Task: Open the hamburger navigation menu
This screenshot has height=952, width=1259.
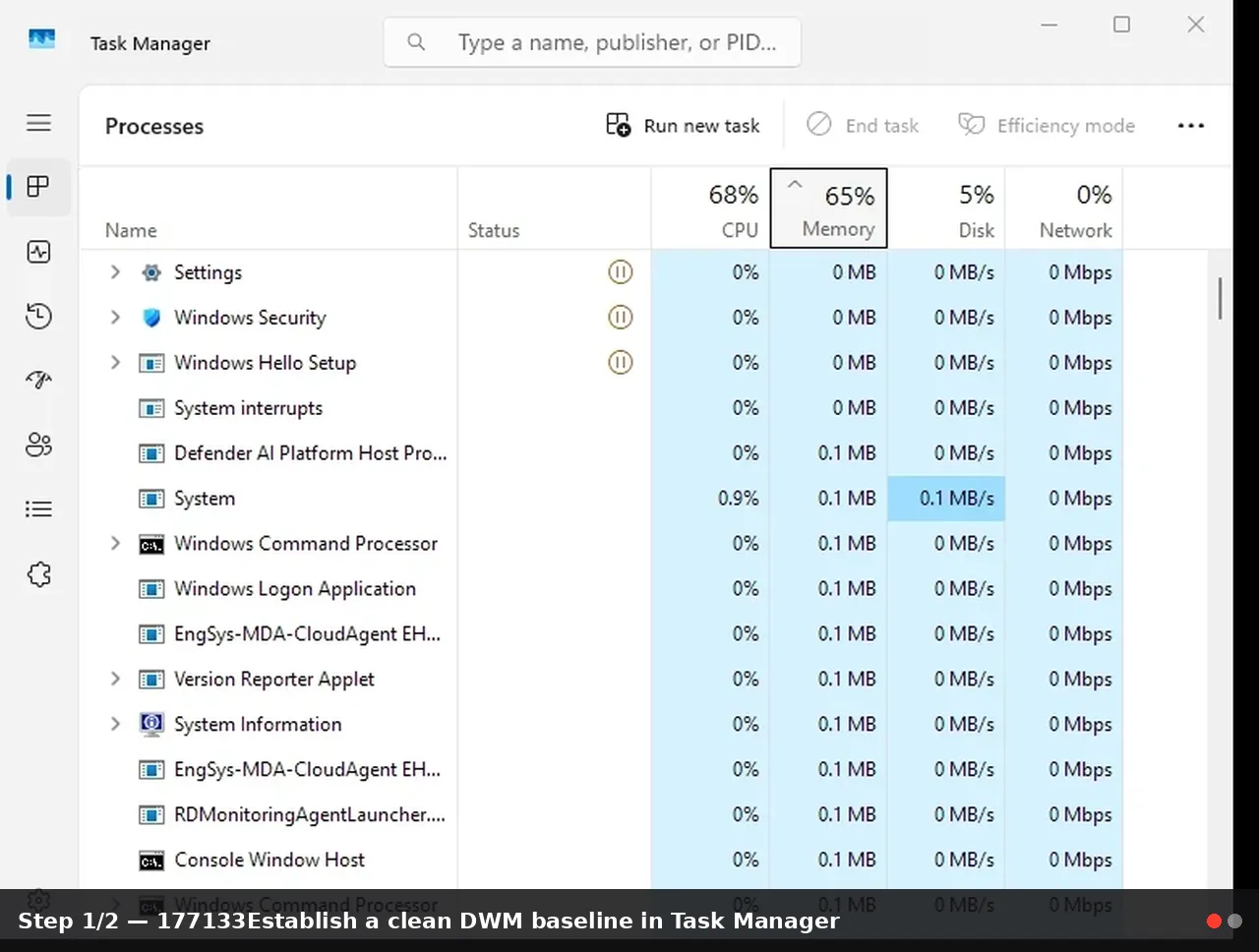Action: [x=39, y=123]
